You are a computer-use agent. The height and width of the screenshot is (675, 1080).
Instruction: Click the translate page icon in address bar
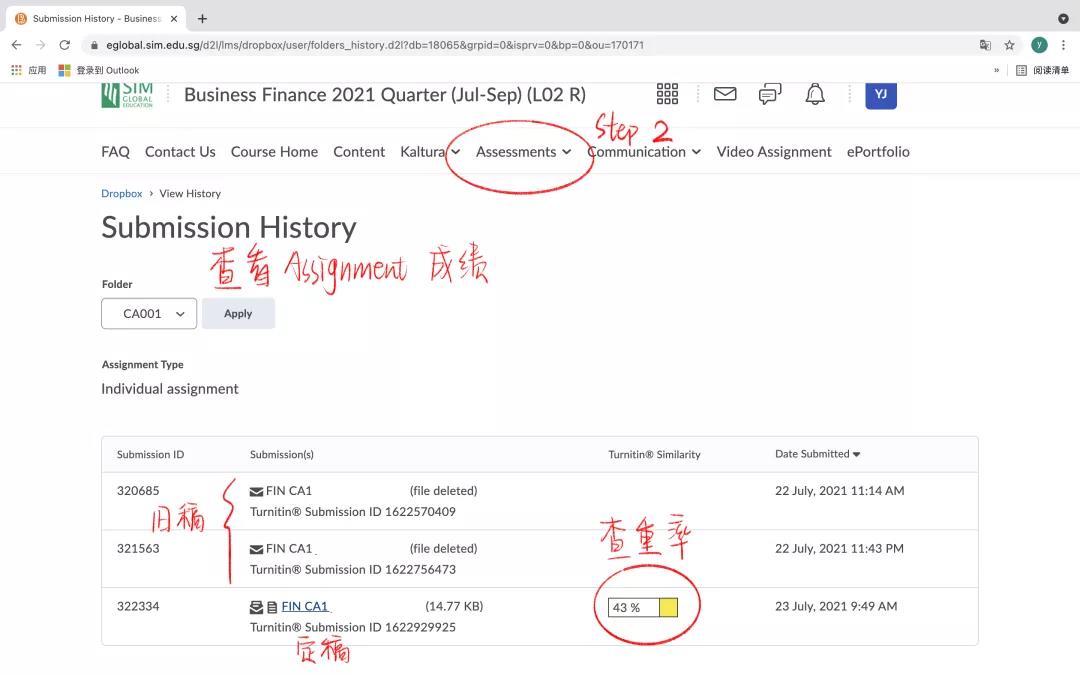tap(985, 45)
